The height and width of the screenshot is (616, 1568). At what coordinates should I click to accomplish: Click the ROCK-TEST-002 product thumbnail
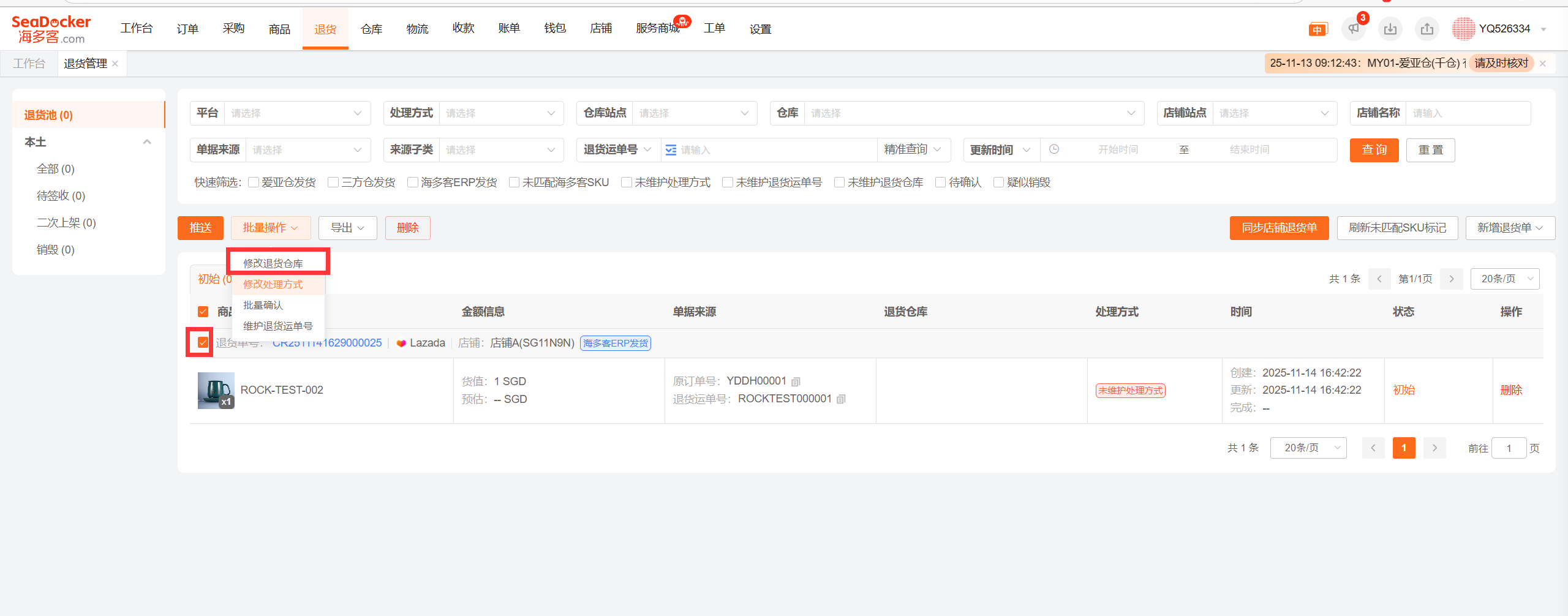point(216,390)
